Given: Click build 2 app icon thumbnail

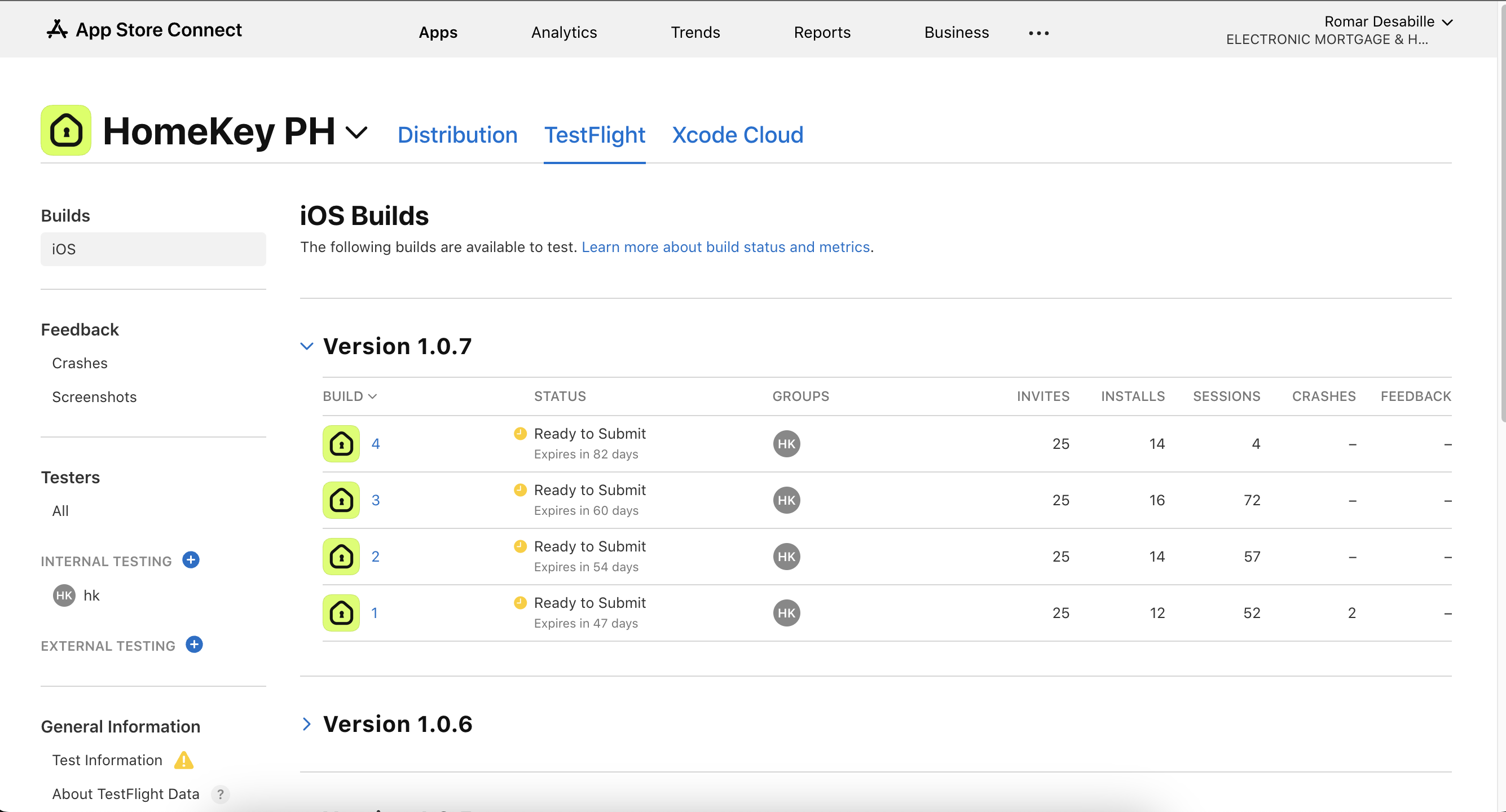Looking at the screenshot, I should (341, 557).
